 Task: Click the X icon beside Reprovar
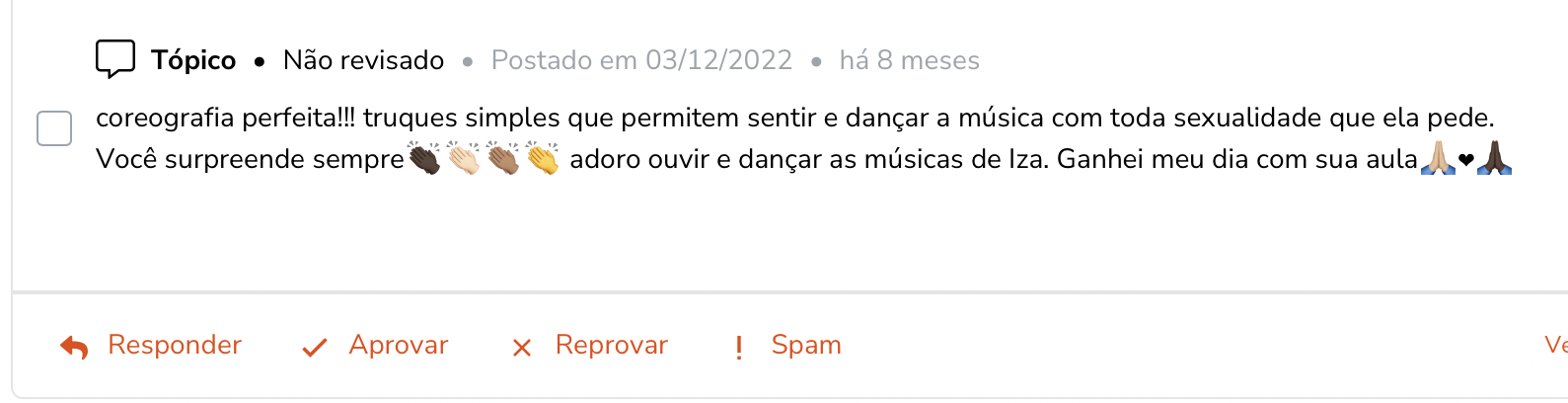[x=522, y=348]
